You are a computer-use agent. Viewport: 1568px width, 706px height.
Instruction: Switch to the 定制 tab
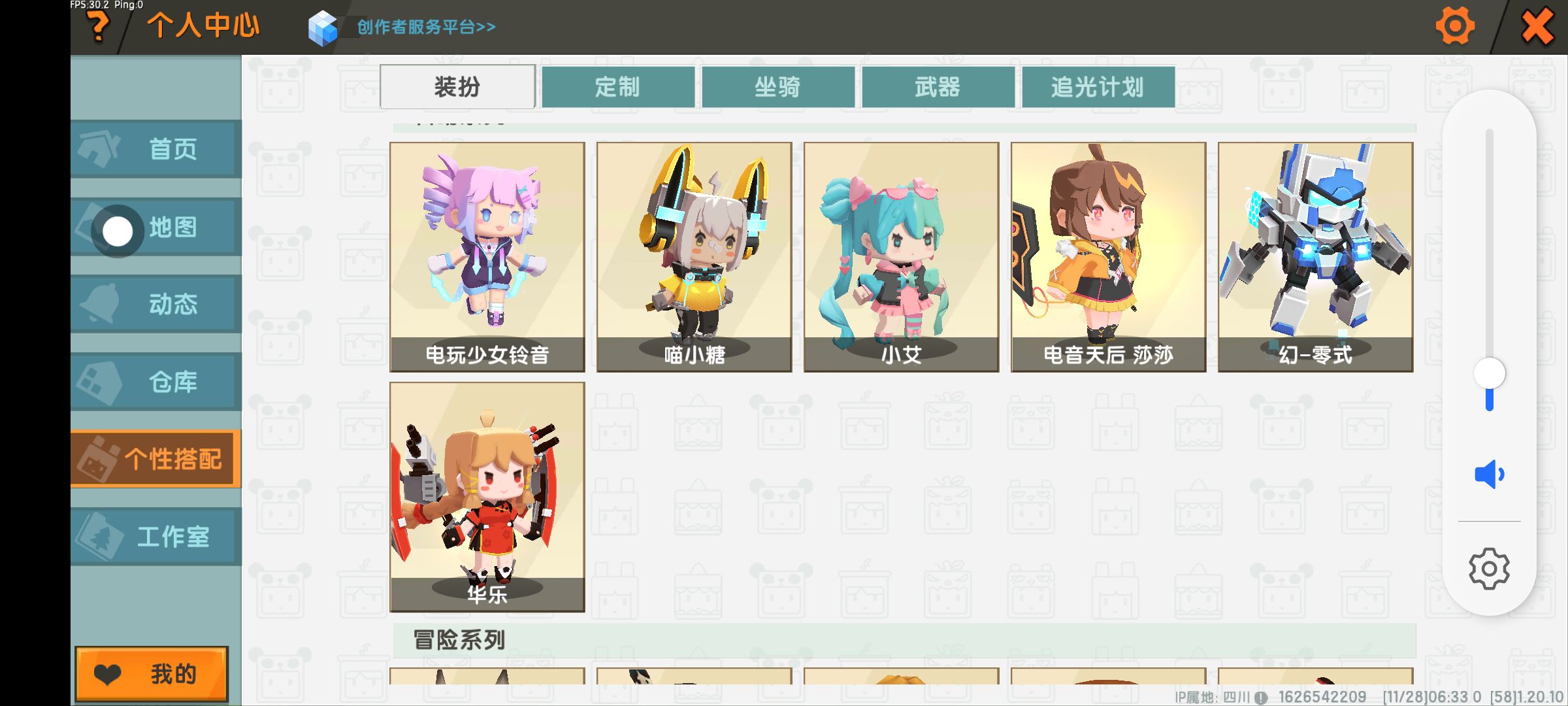[618, 86]
